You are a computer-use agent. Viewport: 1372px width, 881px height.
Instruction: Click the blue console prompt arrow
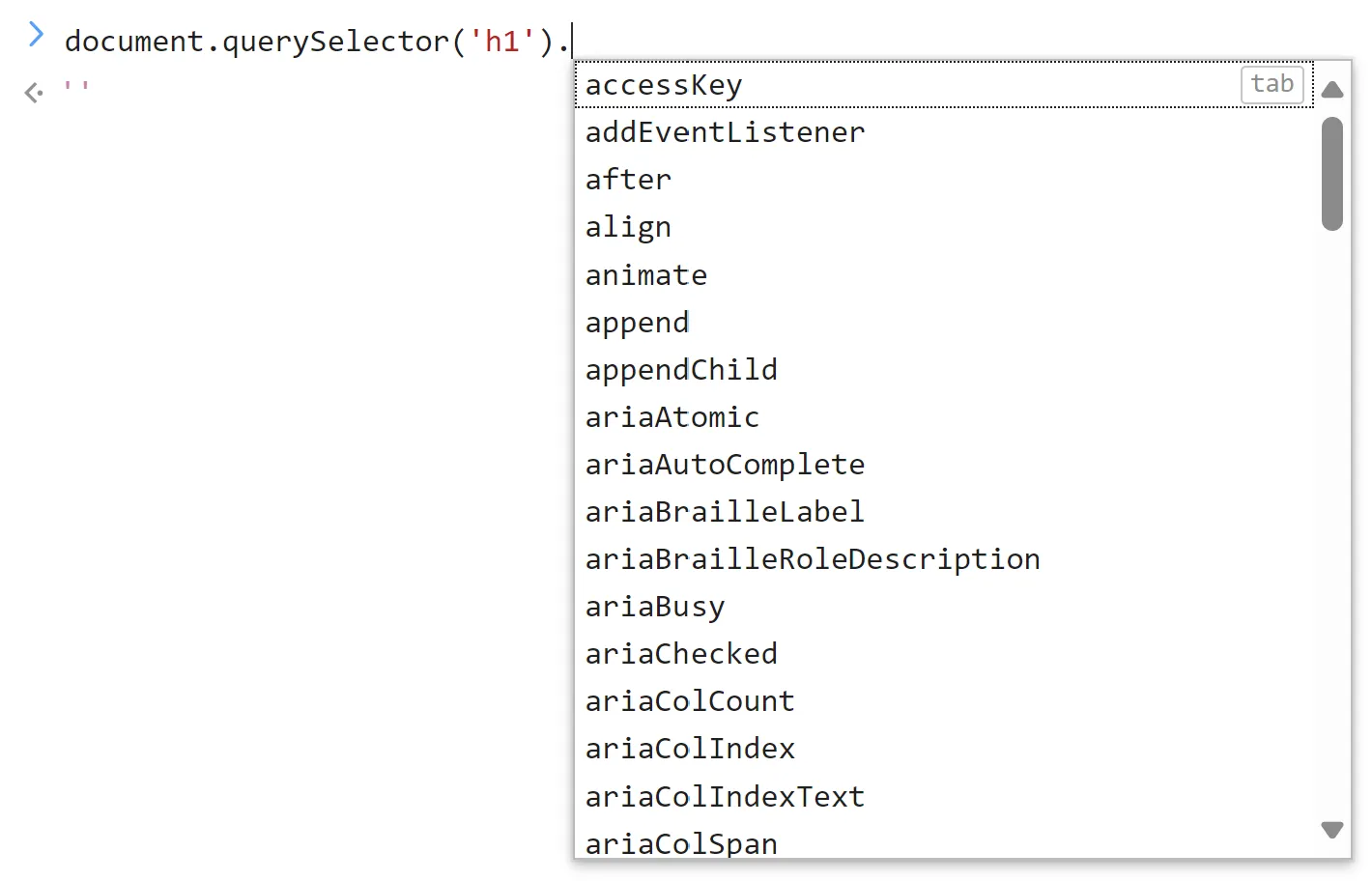pos(36,34)
